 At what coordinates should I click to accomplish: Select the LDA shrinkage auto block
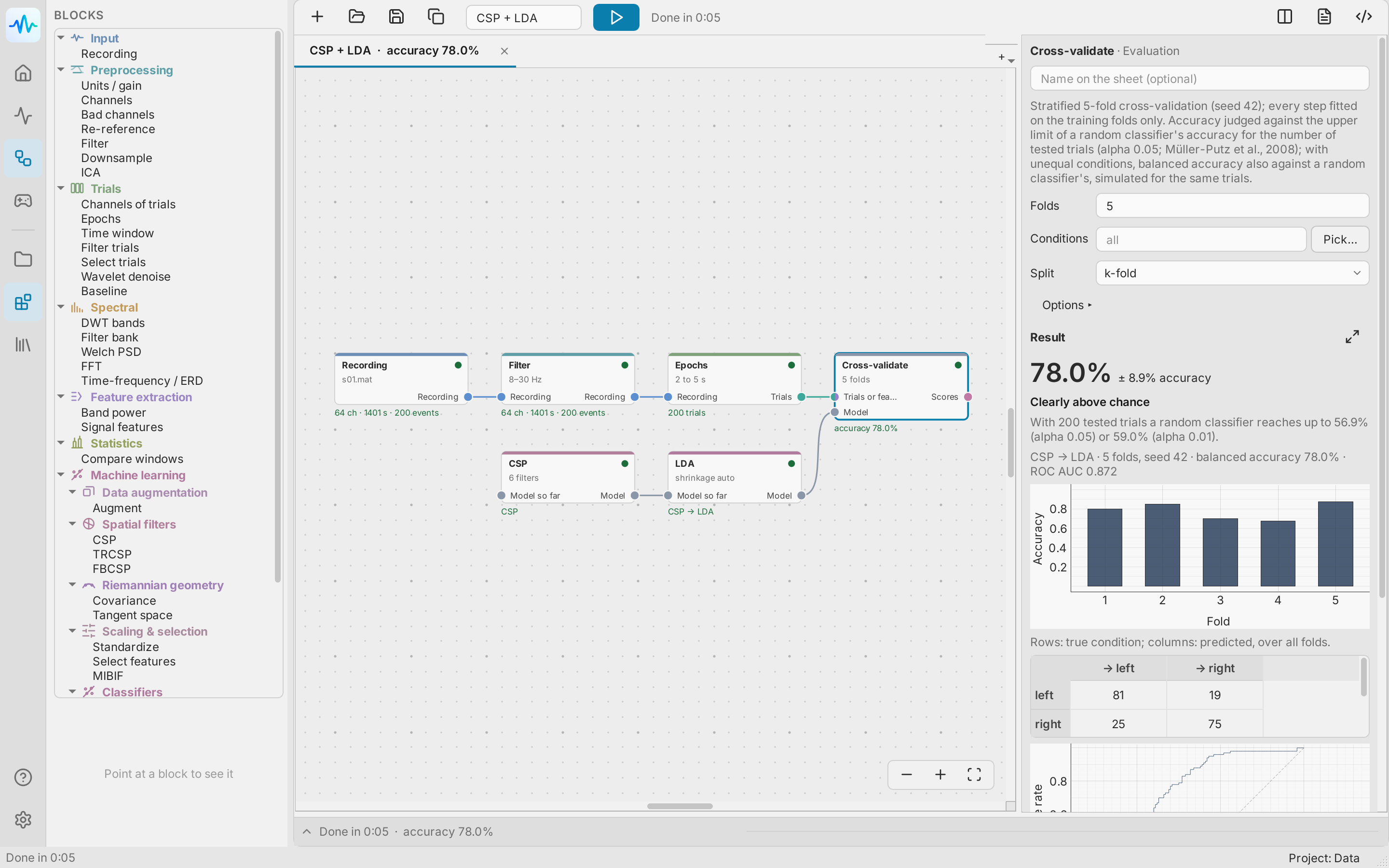[734, 477]
